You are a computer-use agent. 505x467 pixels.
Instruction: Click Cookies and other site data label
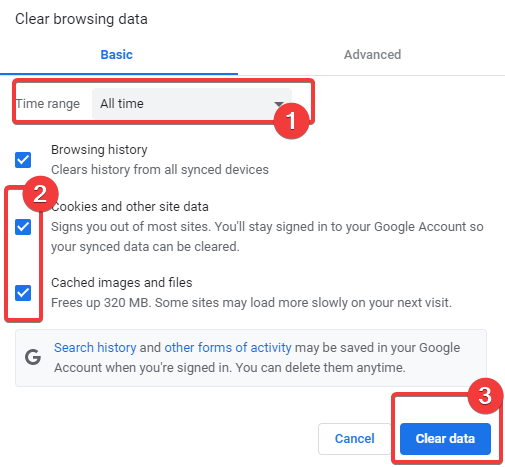(x=130, y=207)
